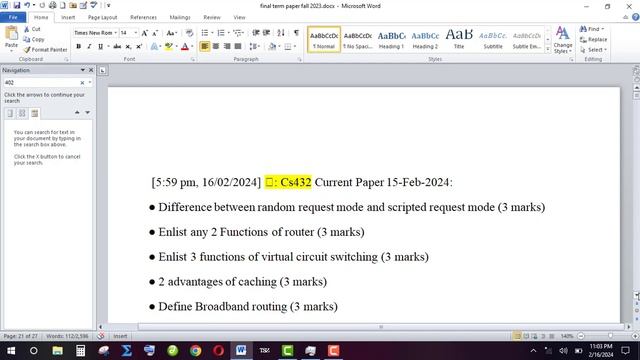Apply the red font color
Screen dimensions: 640x360
point(185,47)
